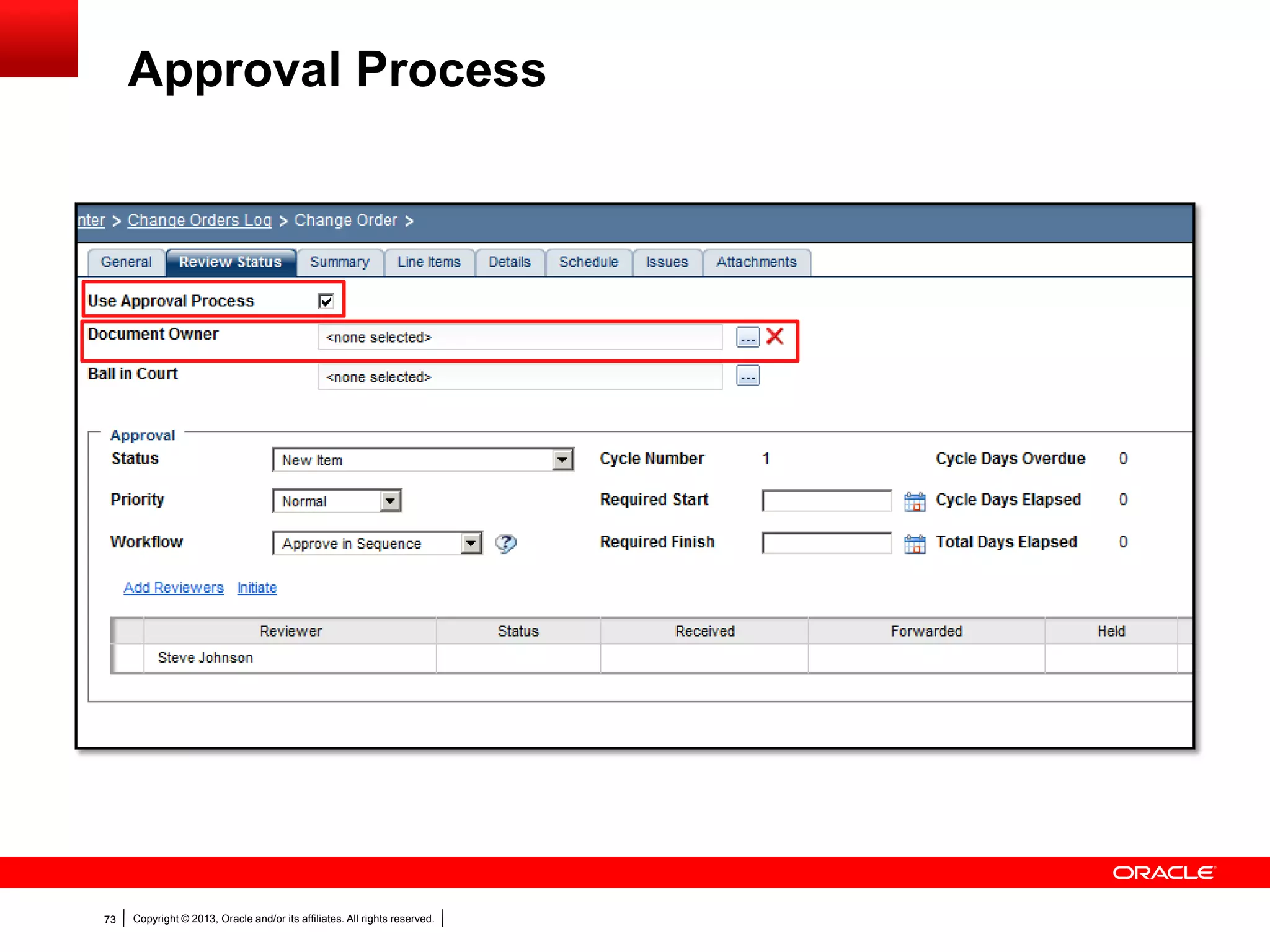Click the Held column header
1270x952 pixels.
1111,631
